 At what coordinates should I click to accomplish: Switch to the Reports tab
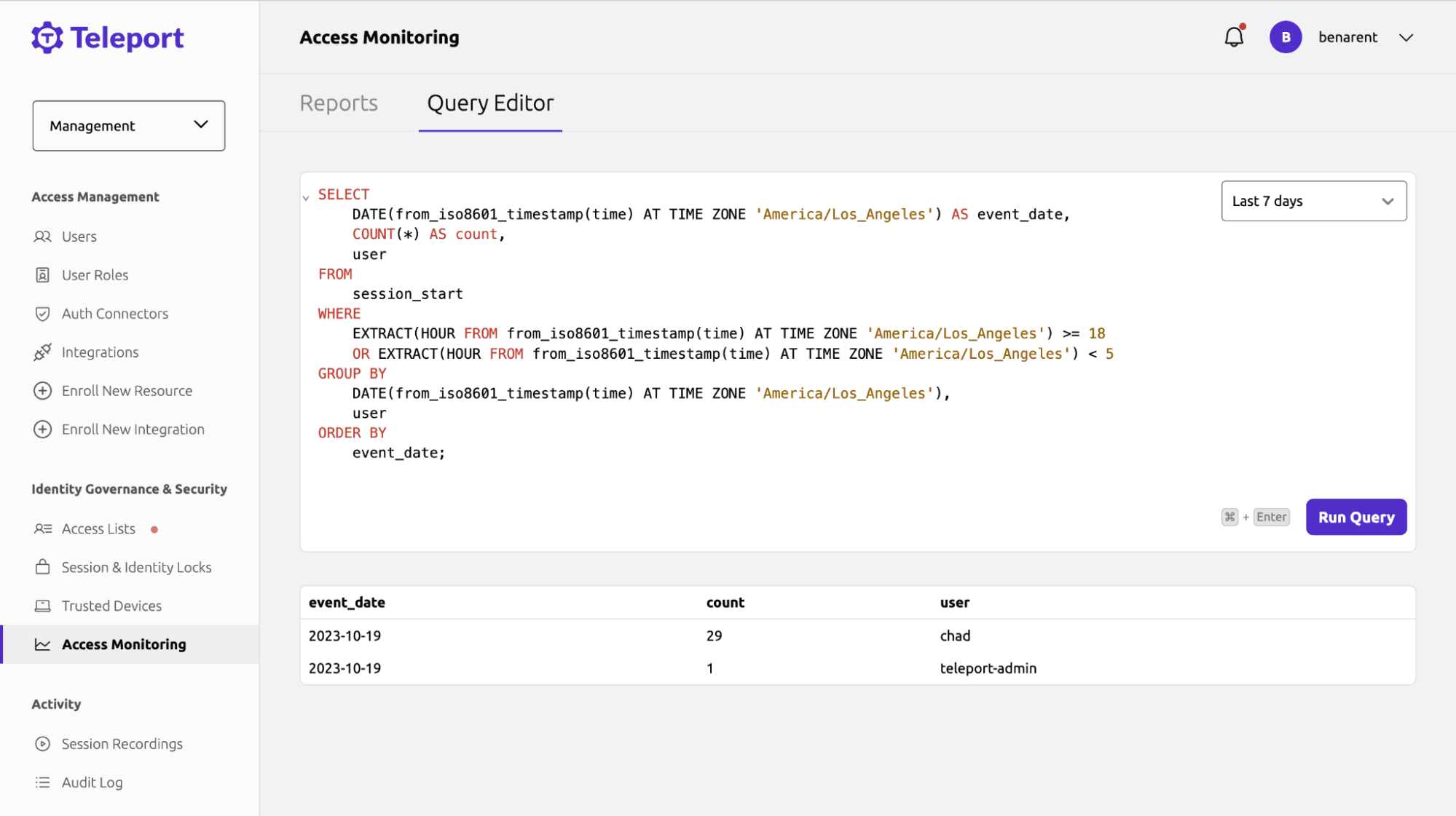point(338,103)
